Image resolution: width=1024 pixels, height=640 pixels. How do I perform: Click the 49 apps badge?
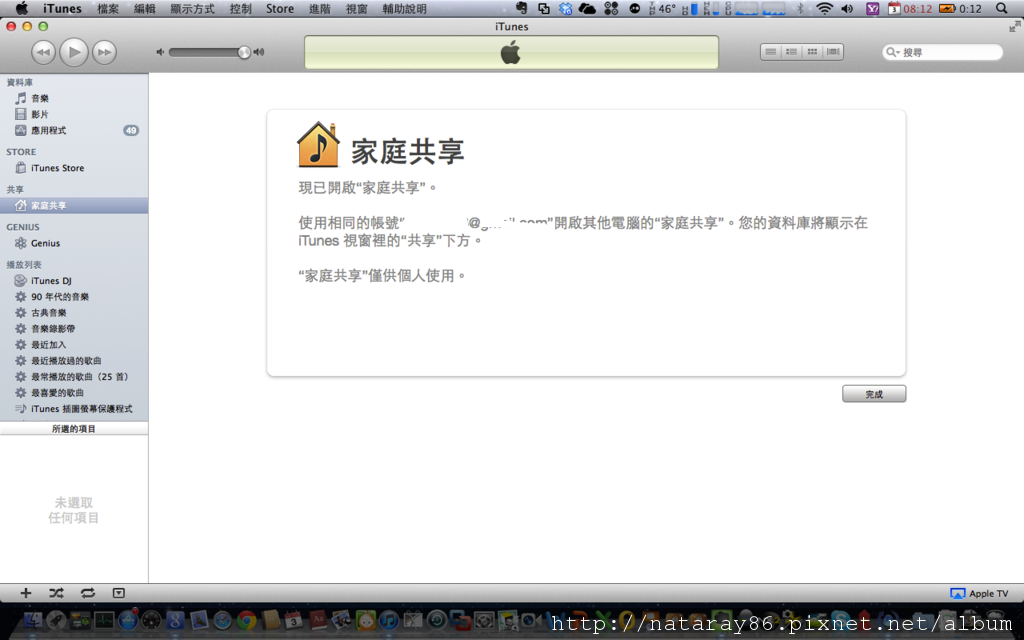pyautogui.click(x=131, y=131)
